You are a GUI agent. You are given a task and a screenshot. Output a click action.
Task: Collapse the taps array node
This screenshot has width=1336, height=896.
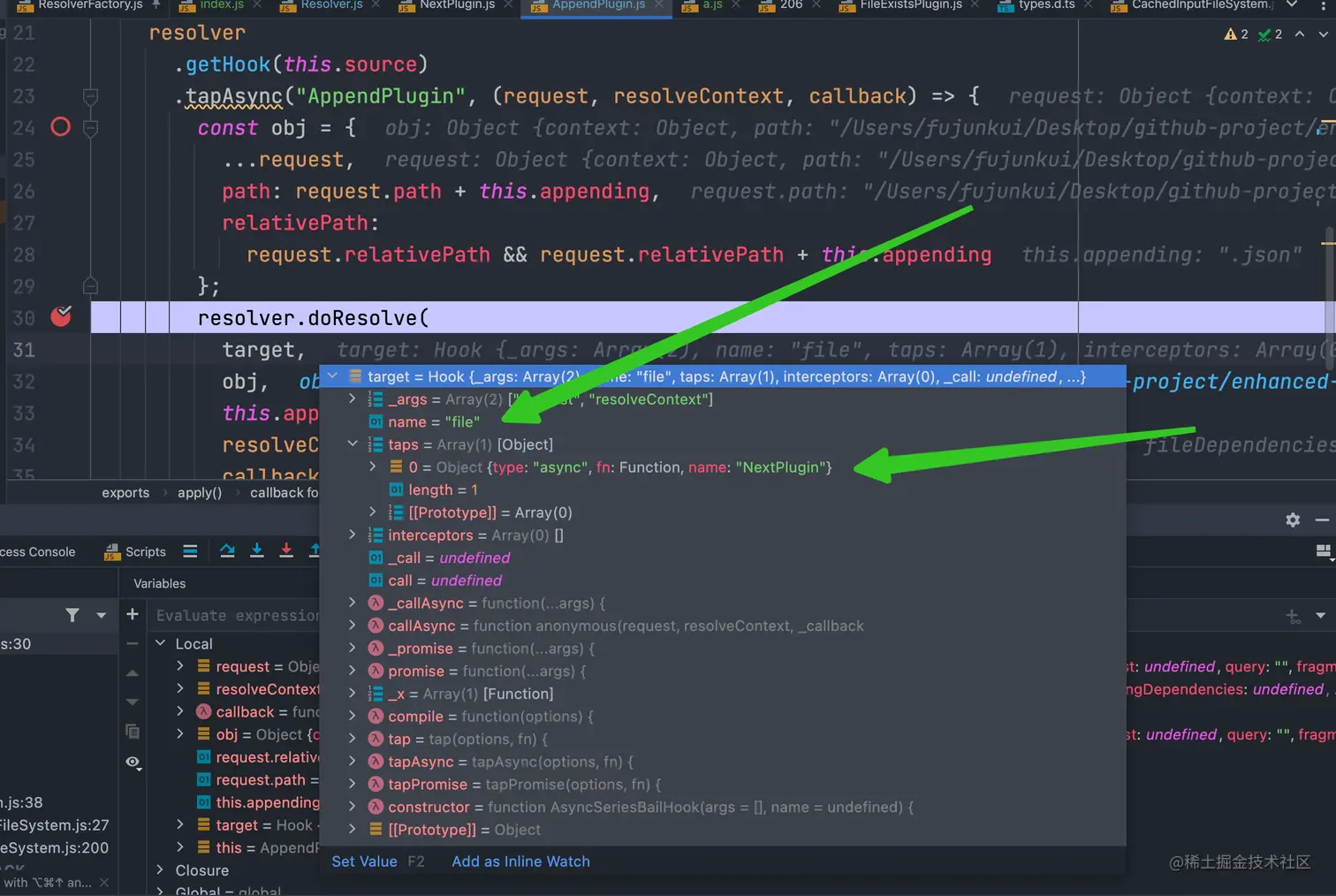pyautogui.click(x=353, y=444)
